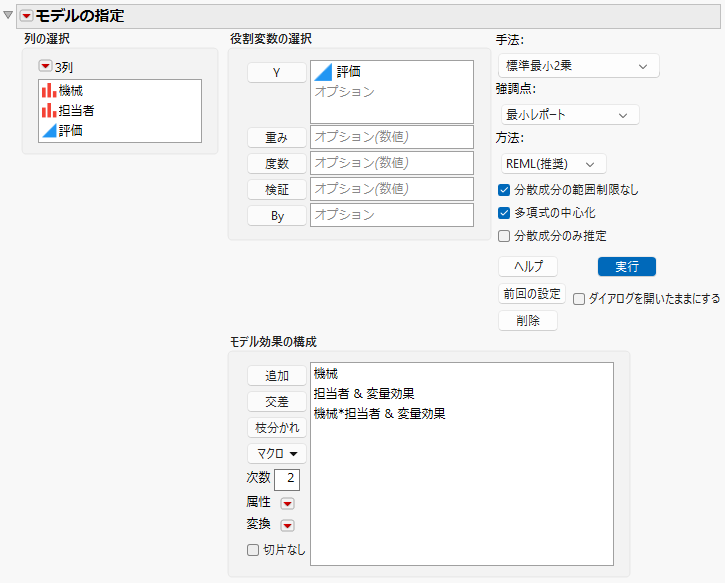Screen dimensions: 725x583
Task: Open the 手法 dropdown showing 標準最小2乗
Action: click(578, 66)
